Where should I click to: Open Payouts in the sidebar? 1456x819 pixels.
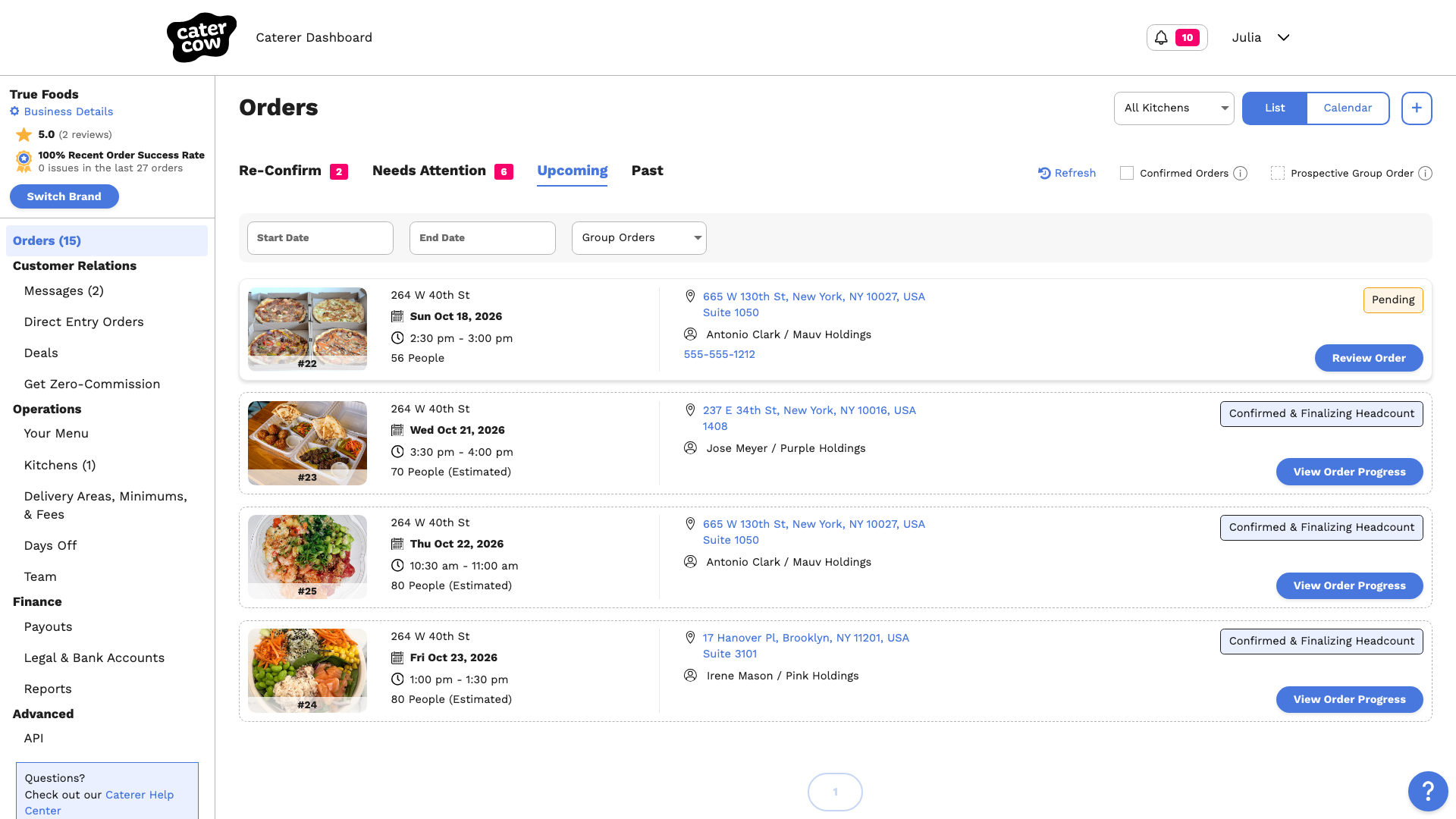[48, 627]
